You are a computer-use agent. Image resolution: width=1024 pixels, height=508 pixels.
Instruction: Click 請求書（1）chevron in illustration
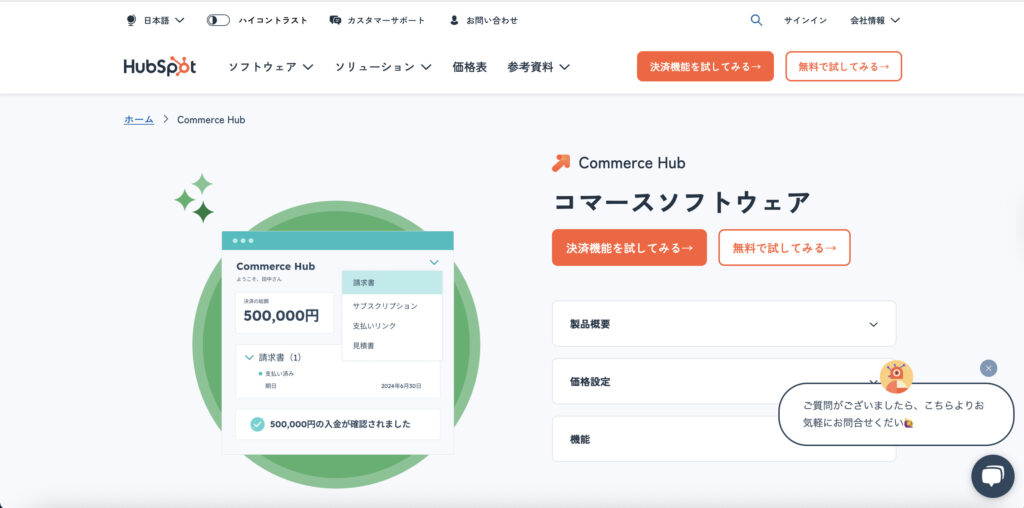[x=249, y=358]
